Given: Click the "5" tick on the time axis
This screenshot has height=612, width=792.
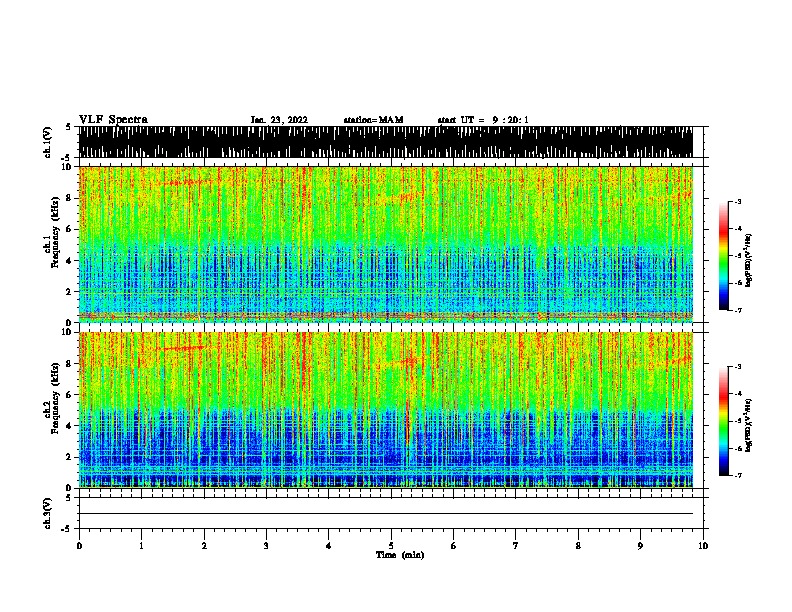Looking at the screenshot, I should point(391,546).
